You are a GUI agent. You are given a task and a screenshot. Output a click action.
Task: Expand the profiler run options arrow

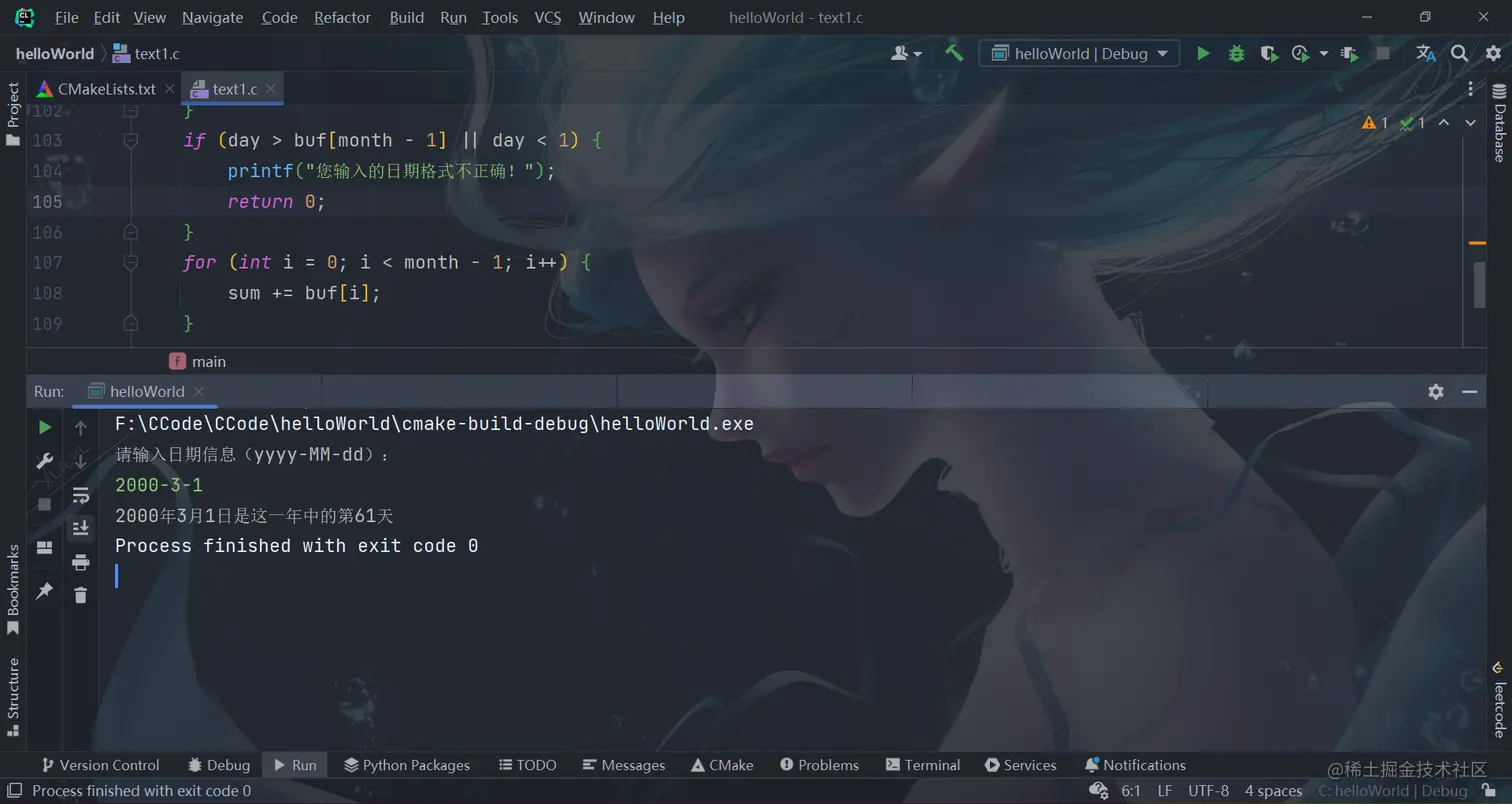point(1324,53)
